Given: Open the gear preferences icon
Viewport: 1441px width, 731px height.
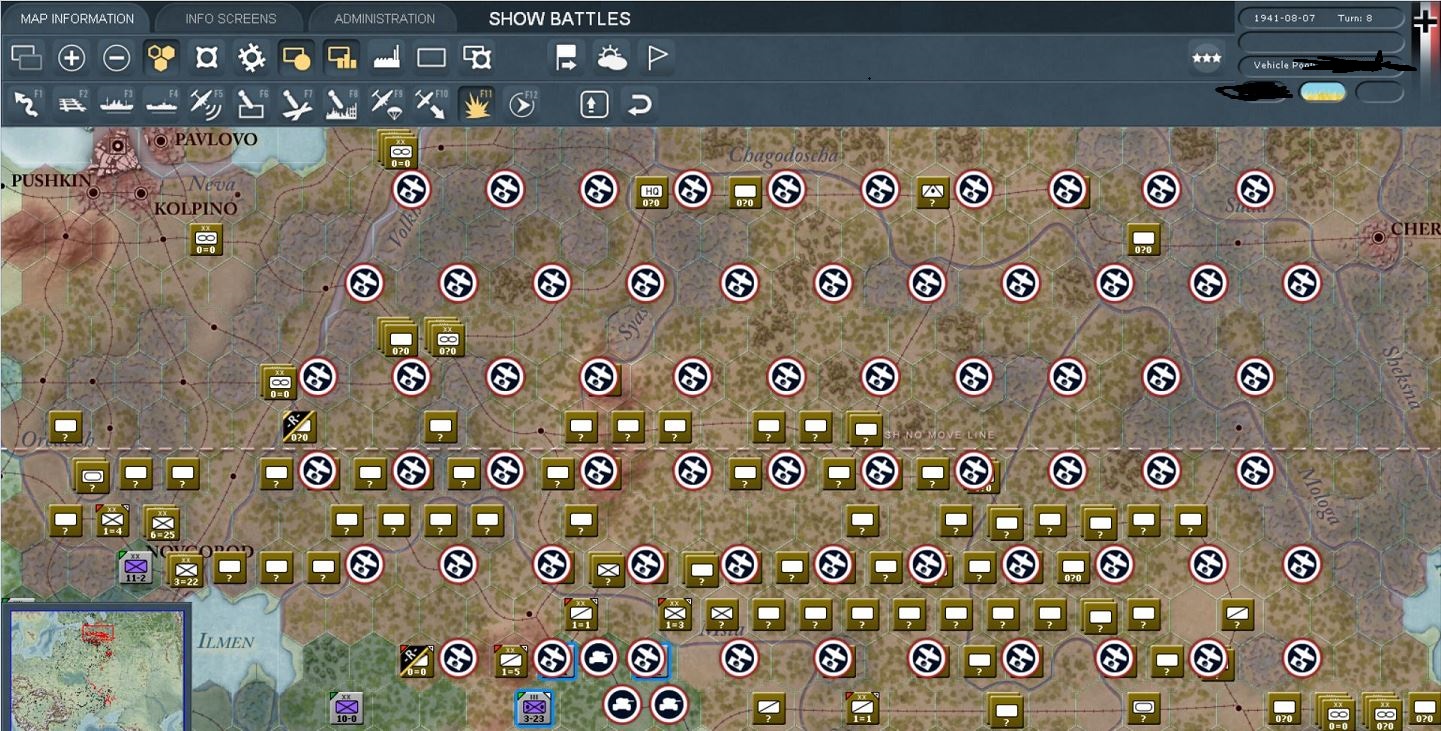Looking at the screenshot, I should [251, 58].
